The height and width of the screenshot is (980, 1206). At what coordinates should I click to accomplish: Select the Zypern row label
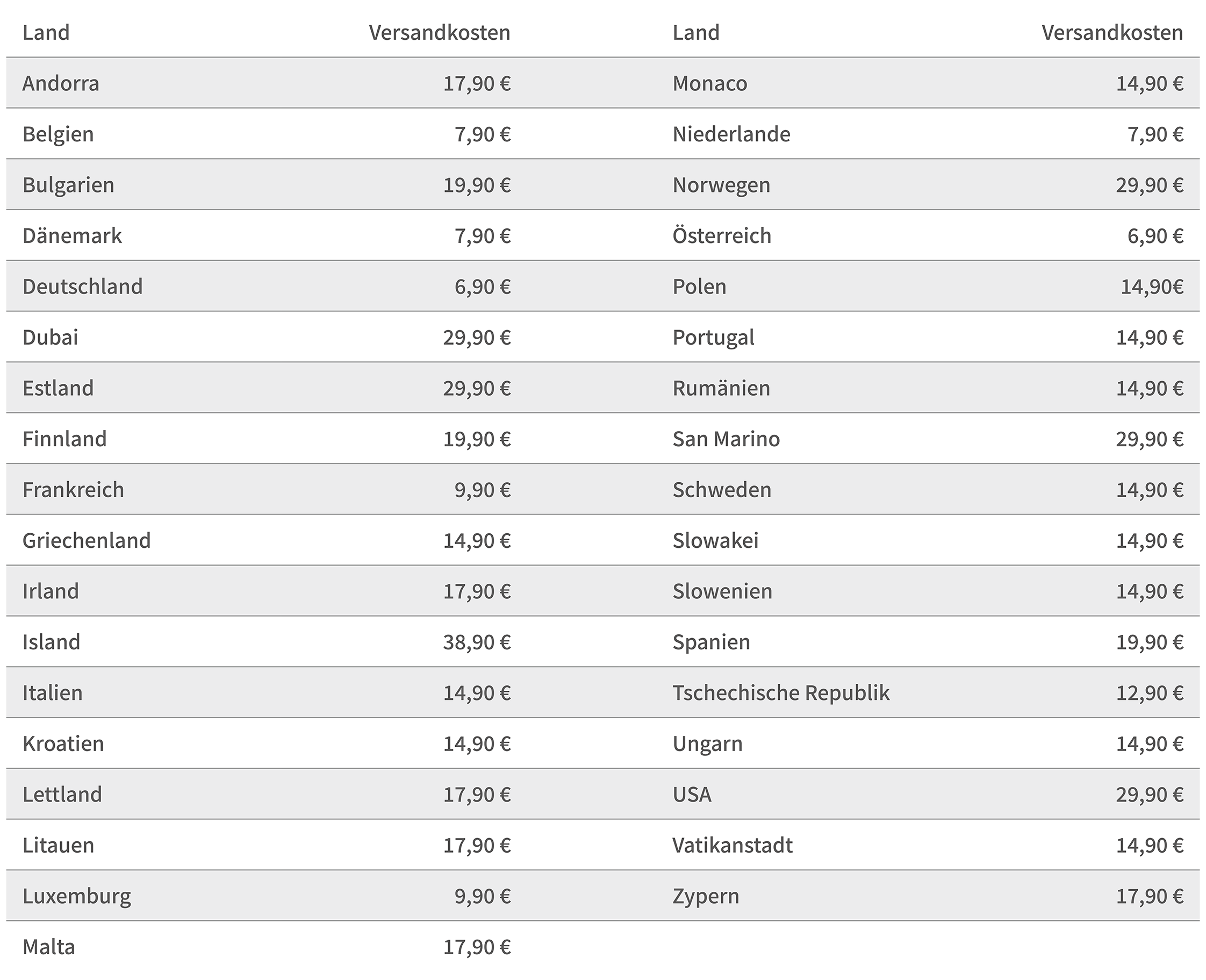pos(706,897)
